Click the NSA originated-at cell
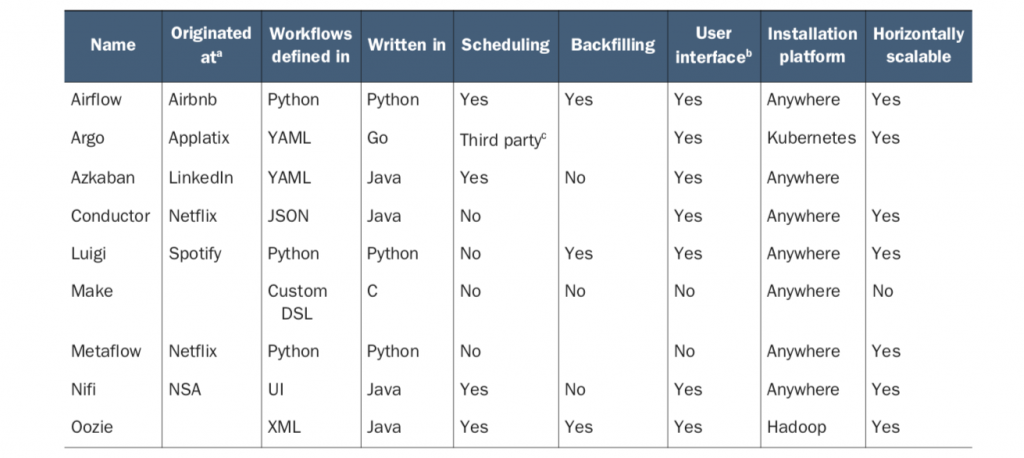The height and width of the screenshot is (458, 1024). pyautogui.click(x=185, y=389)
